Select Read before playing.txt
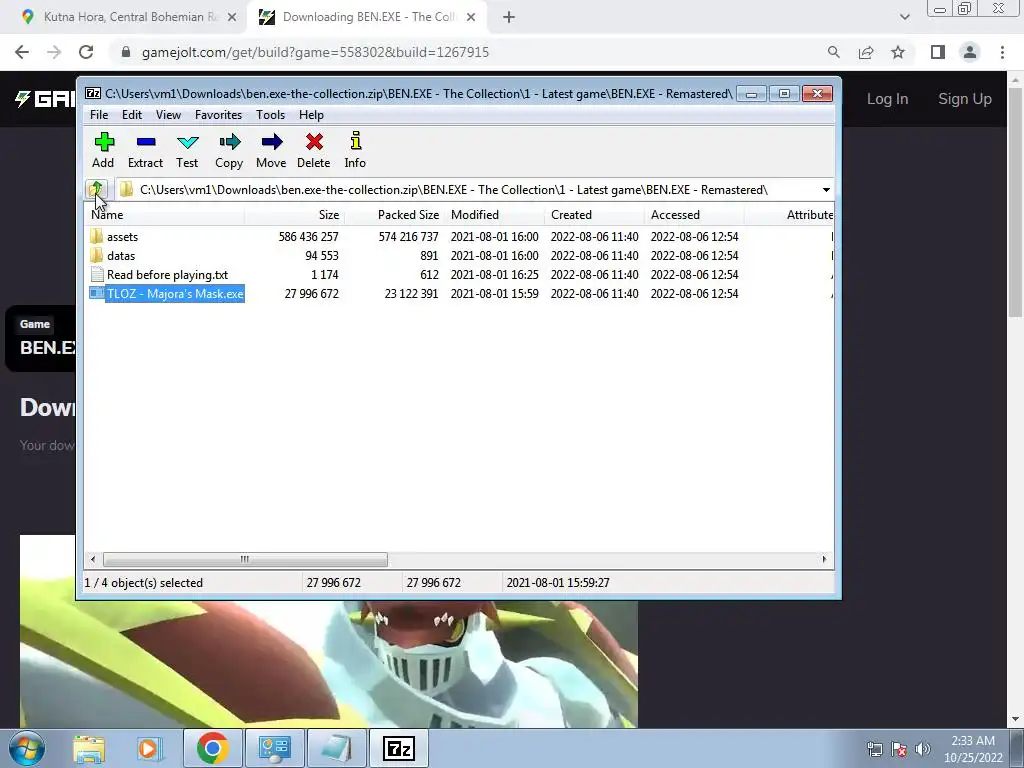The height and width of the screenshot is (768, 1024). coord(167,274)
